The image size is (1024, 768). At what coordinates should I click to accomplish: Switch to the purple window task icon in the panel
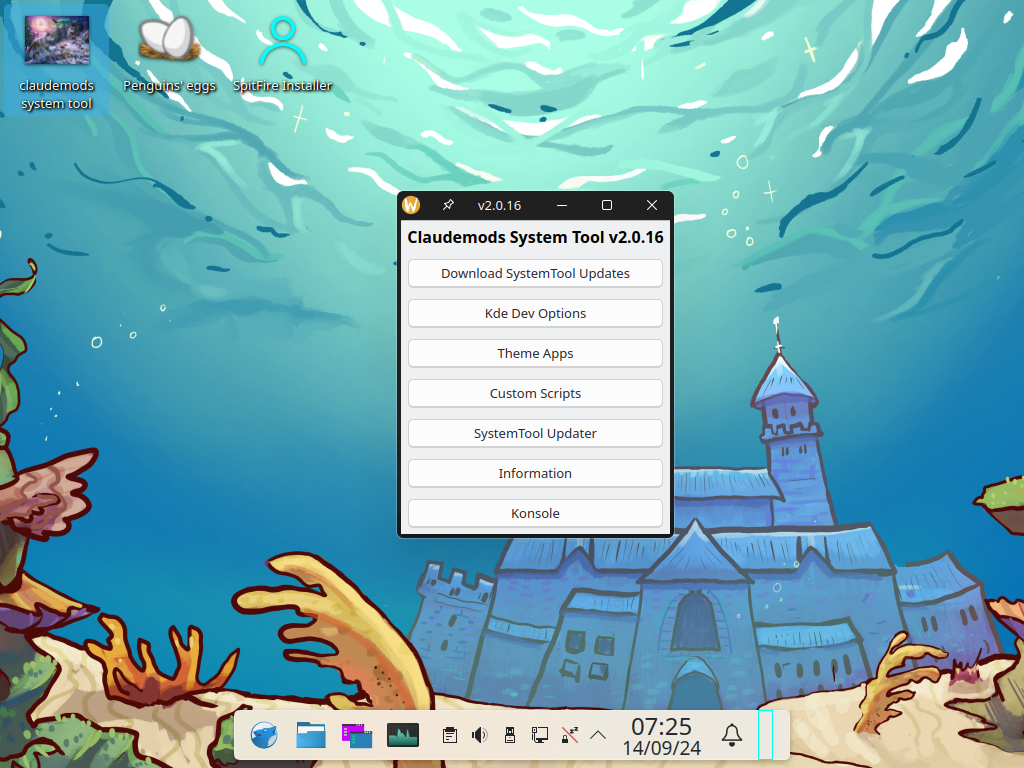tap(357, 735)
